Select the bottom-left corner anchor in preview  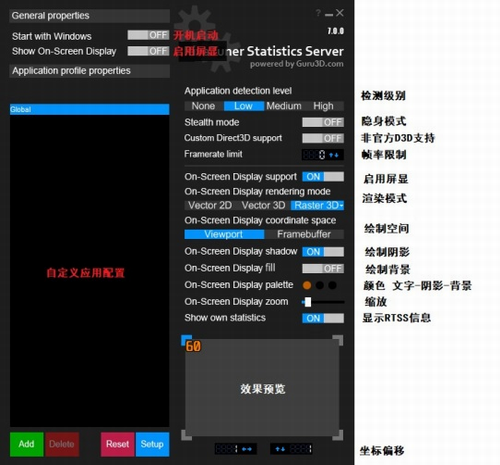point(186,435)
